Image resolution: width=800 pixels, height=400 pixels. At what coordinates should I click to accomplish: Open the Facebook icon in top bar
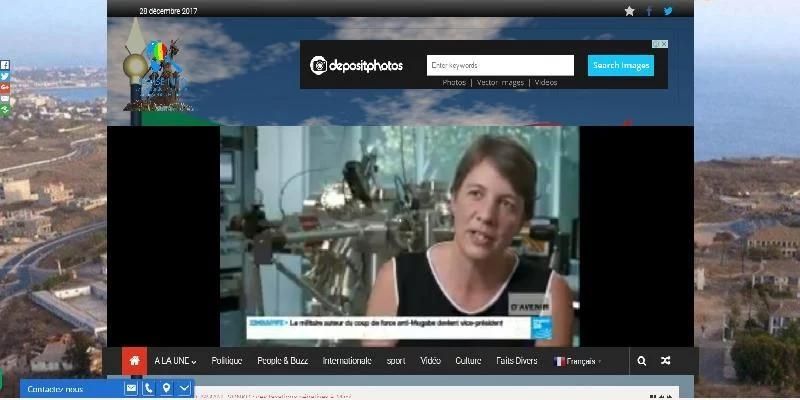(648, 11)
